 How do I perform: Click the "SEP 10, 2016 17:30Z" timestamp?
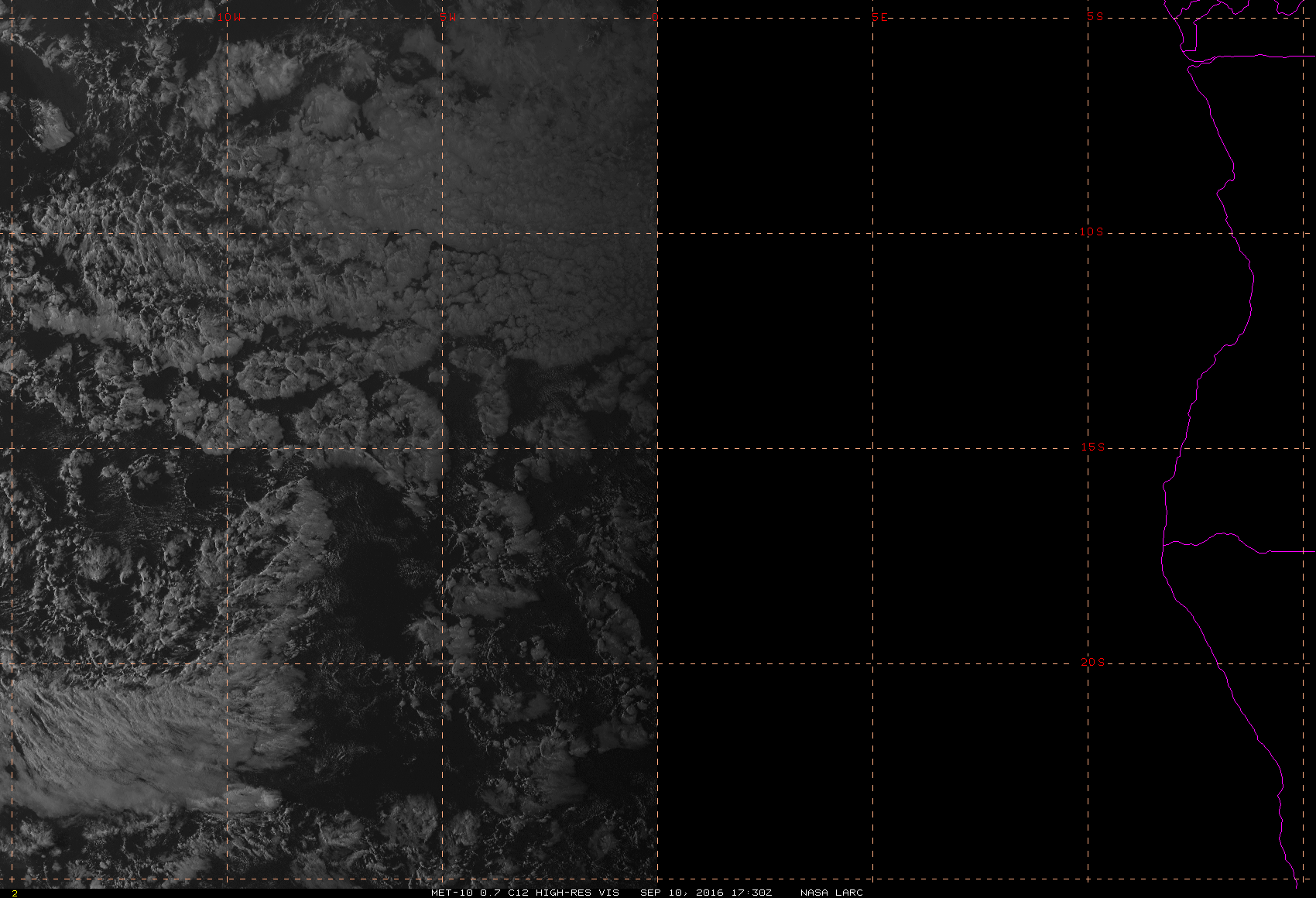tap(705, 893)
